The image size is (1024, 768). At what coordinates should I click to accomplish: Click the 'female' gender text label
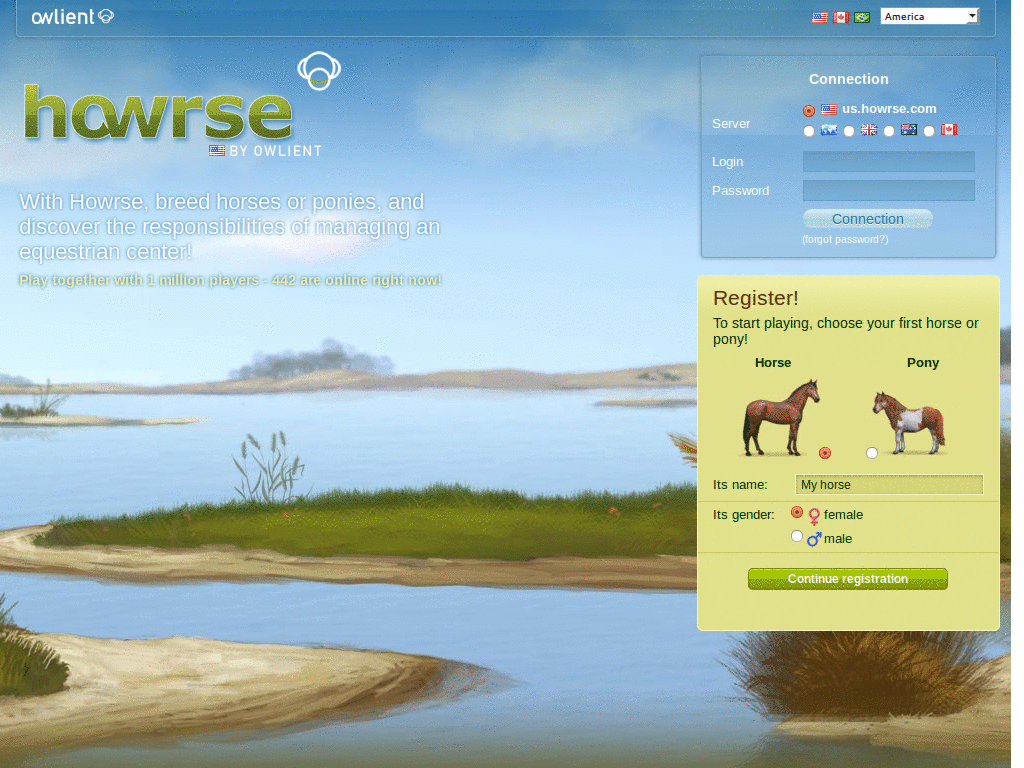(843, 515)
